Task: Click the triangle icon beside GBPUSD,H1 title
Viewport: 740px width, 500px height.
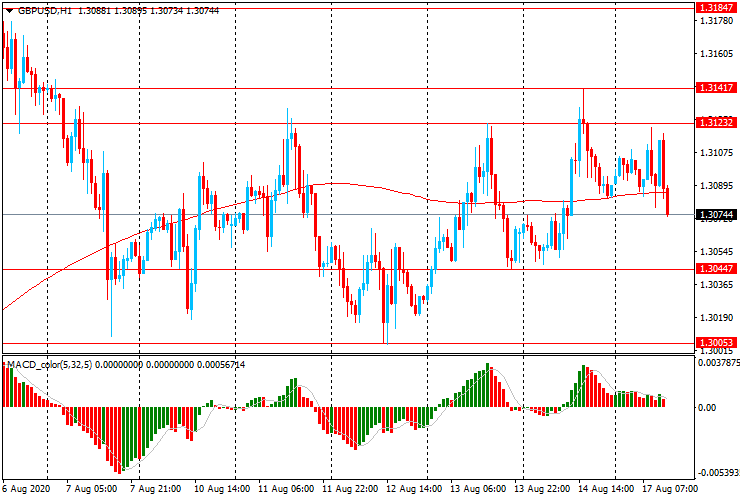Action: [x=7, y=10]
